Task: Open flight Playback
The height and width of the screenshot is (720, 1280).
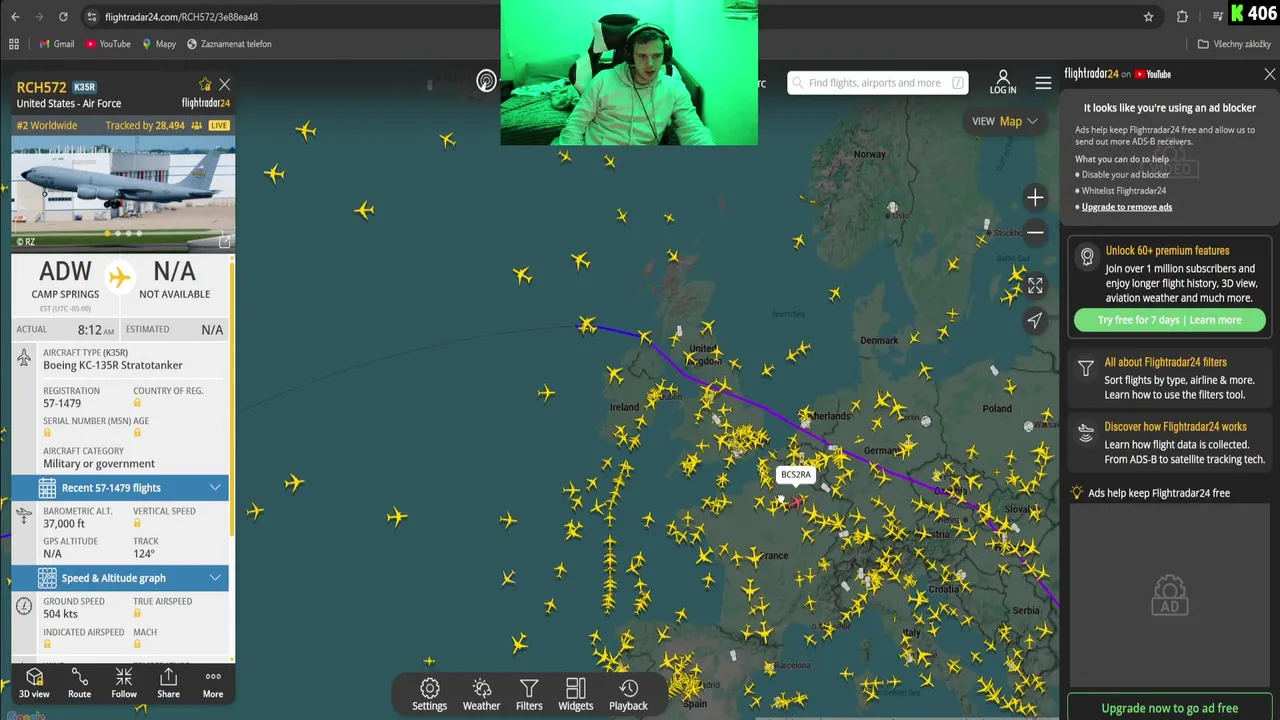Action: [x=629, y=695]
